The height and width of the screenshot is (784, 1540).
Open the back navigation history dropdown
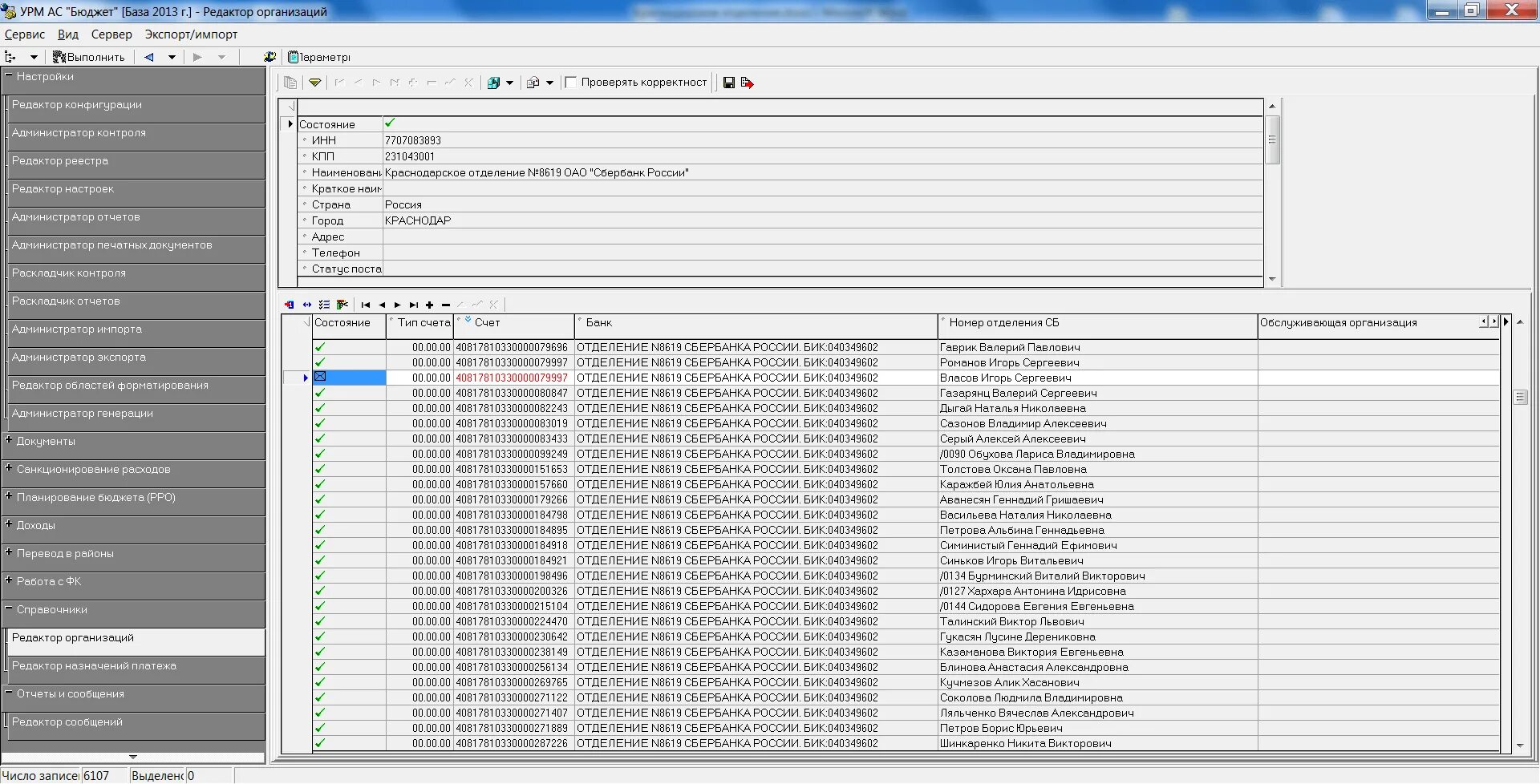pos(172,57)
